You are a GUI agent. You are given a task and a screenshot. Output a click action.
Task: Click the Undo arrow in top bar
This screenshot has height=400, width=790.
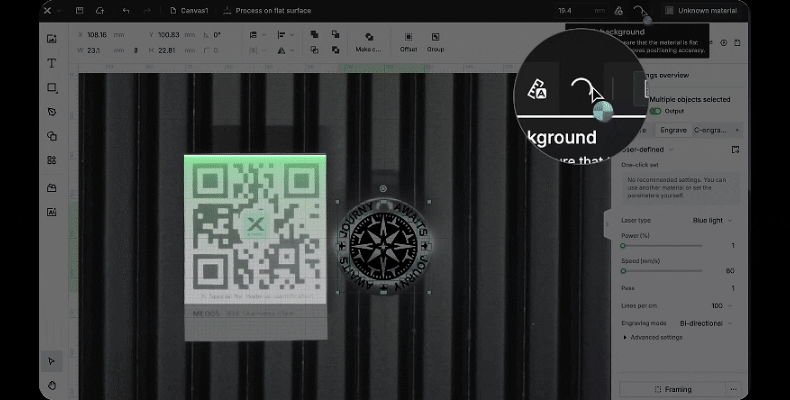(x=125, y=11)
